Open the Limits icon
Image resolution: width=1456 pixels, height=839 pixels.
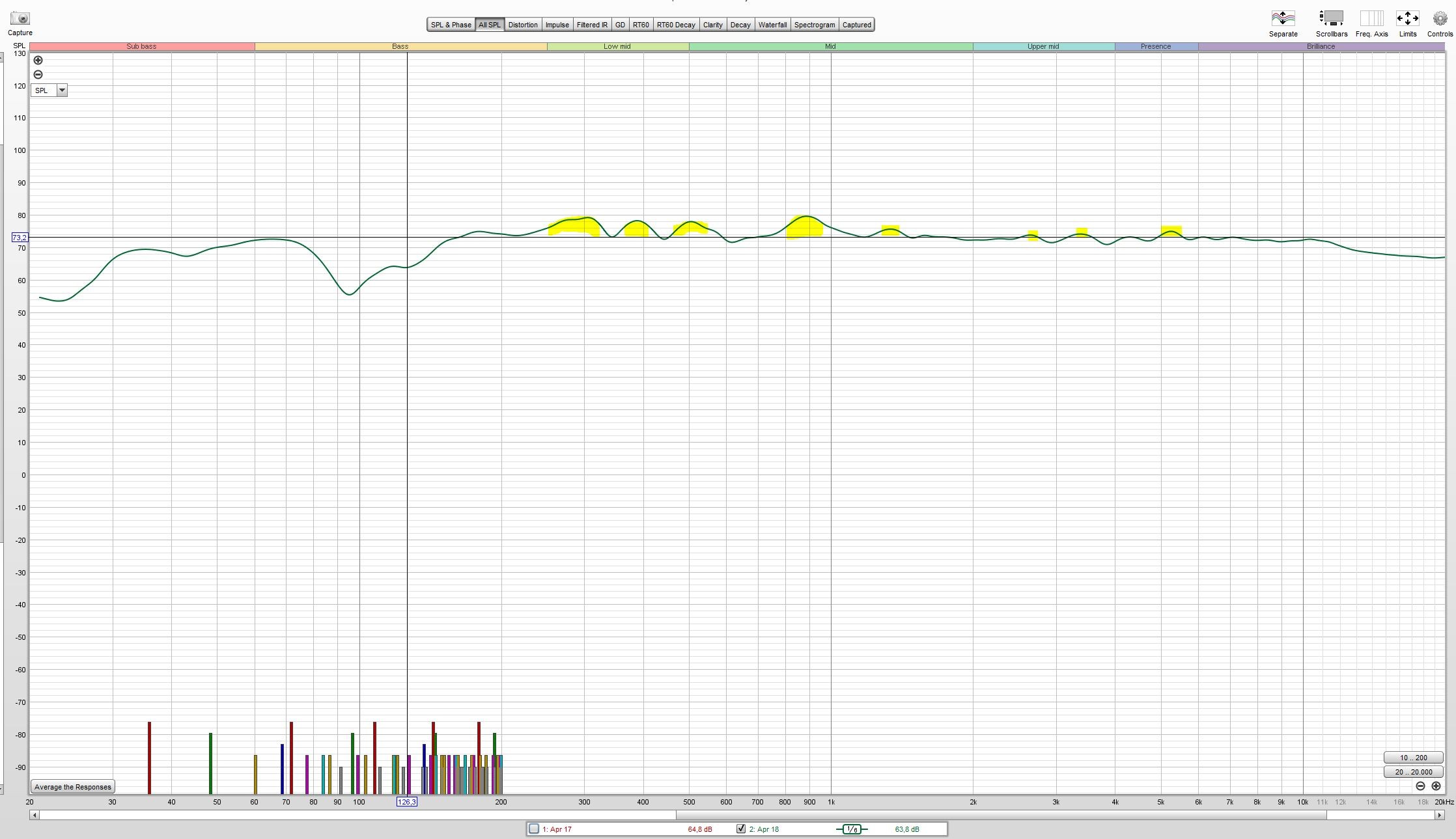coord(1407,18)
